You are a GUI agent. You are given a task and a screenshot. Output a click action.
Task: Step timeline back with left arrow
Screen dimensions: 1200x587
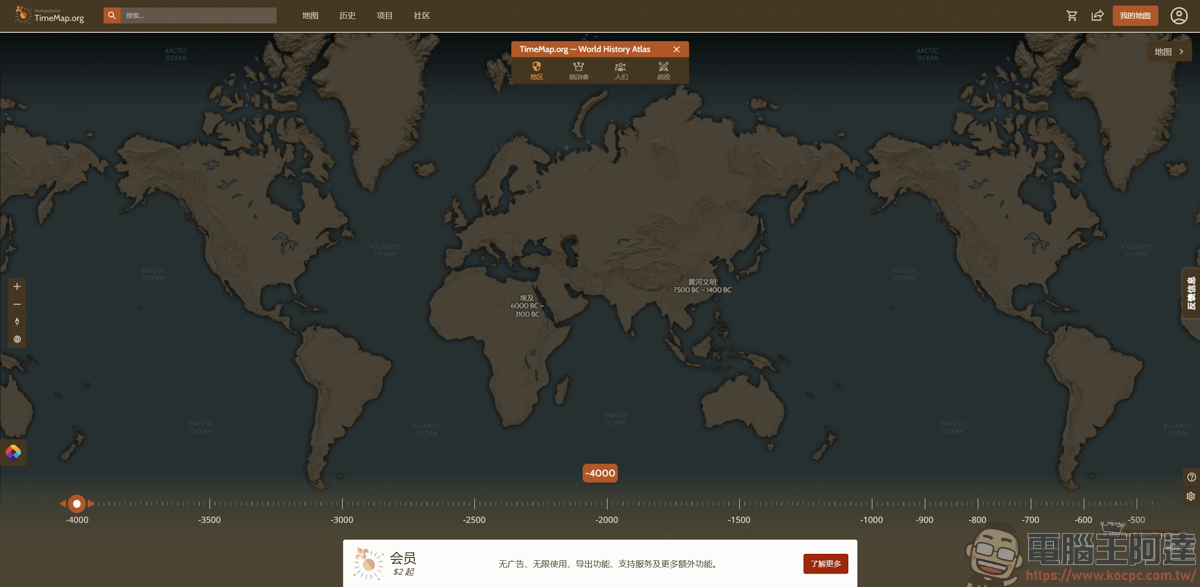(x=62, y=504)
